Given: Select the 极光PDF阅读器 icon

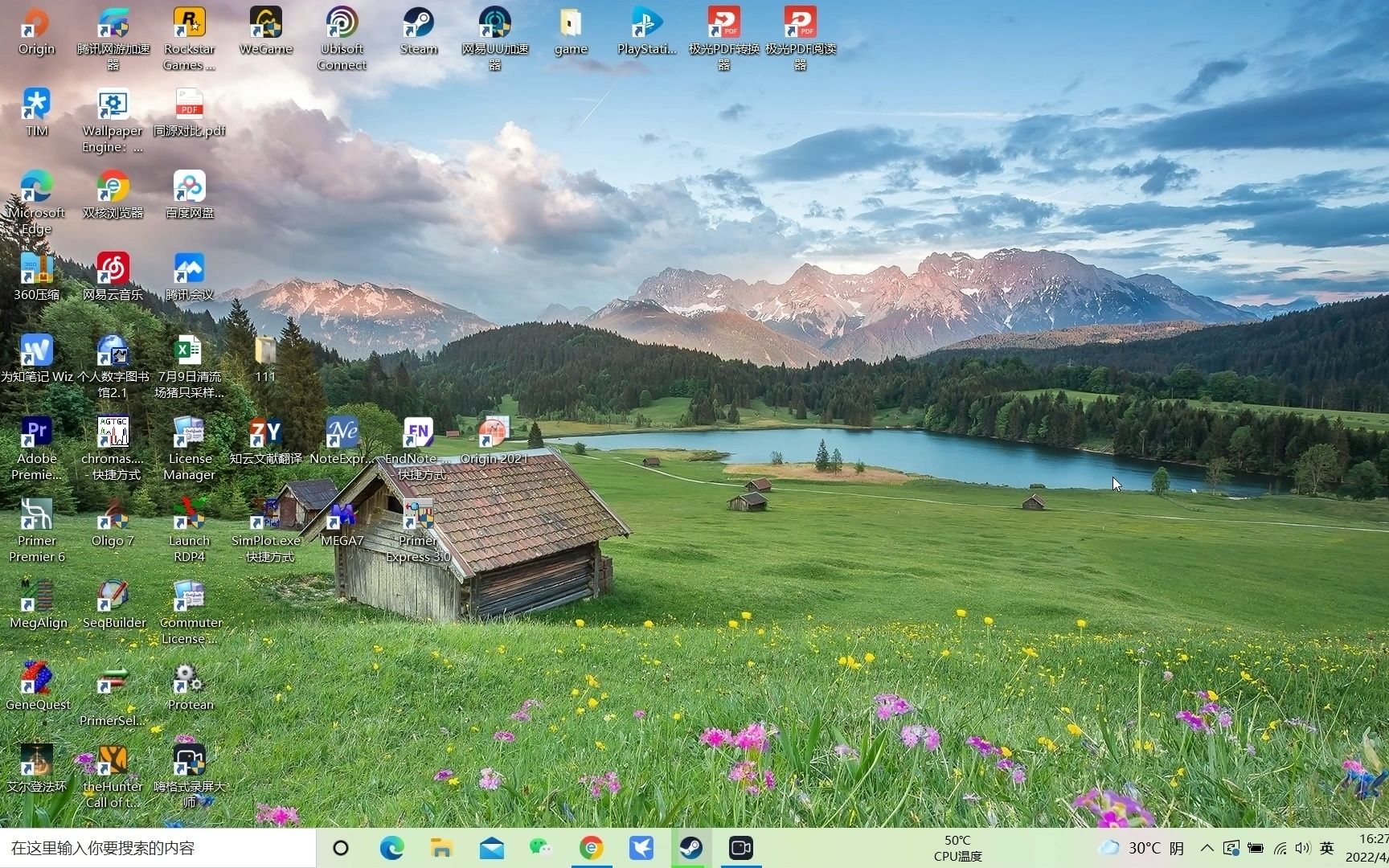Looking at the screenshot, I should [x=801, y=39].
